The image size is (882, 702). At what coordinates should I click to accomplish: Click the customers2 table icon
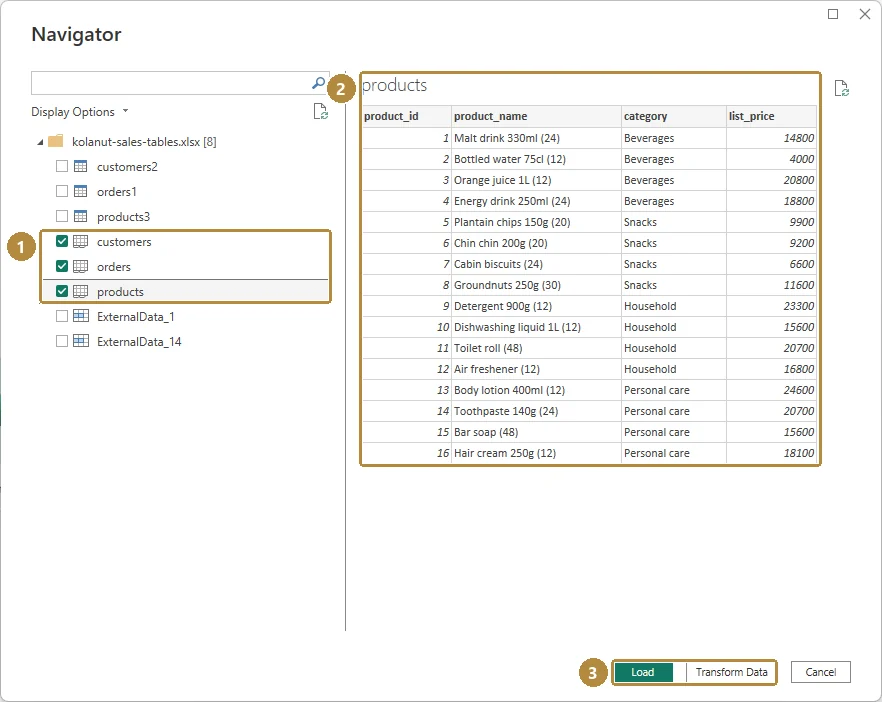[x=80, y=166]
